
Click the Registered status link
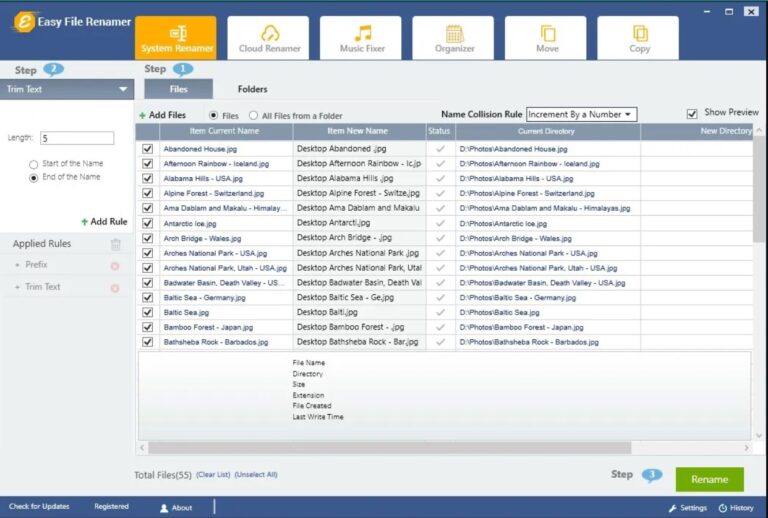point(111,506)
